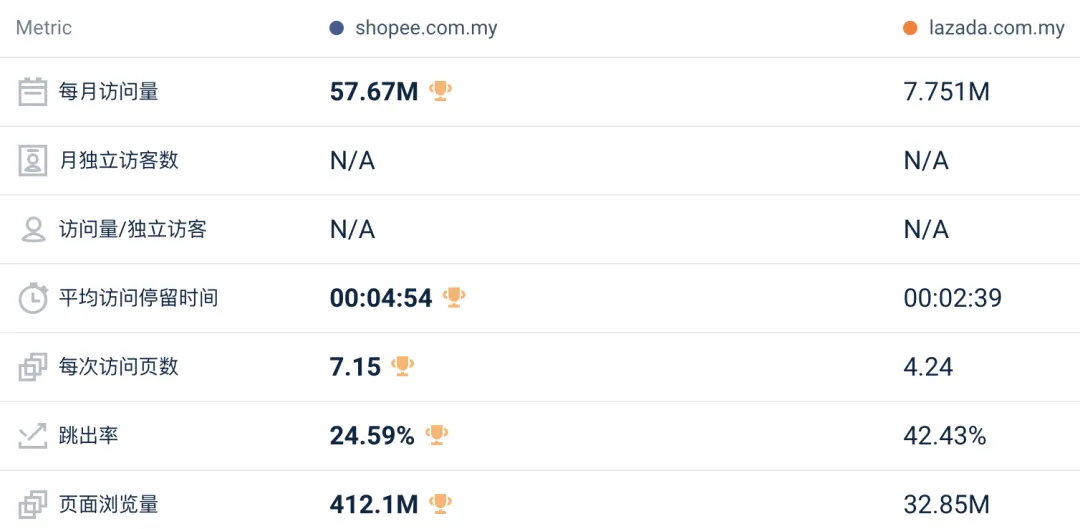This screenshot has height=529, width=1080.
Task: Click the blue dot for shopee.com.my
Action: 337,28
